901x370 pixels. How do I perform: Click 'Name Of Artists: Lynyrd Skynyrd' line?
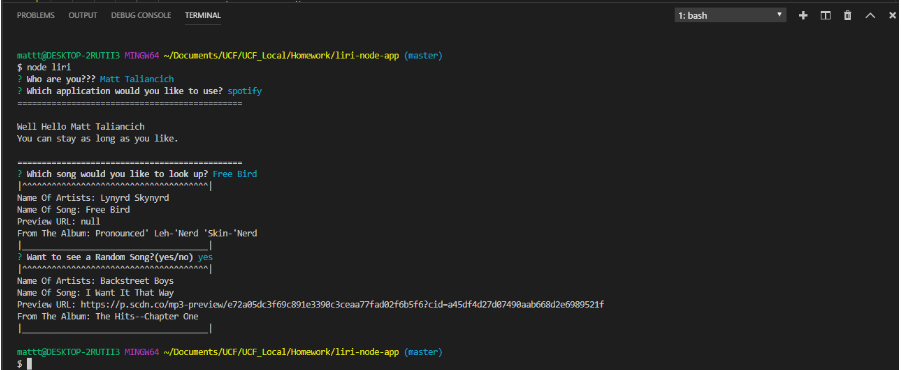click(x=93, y=198)
